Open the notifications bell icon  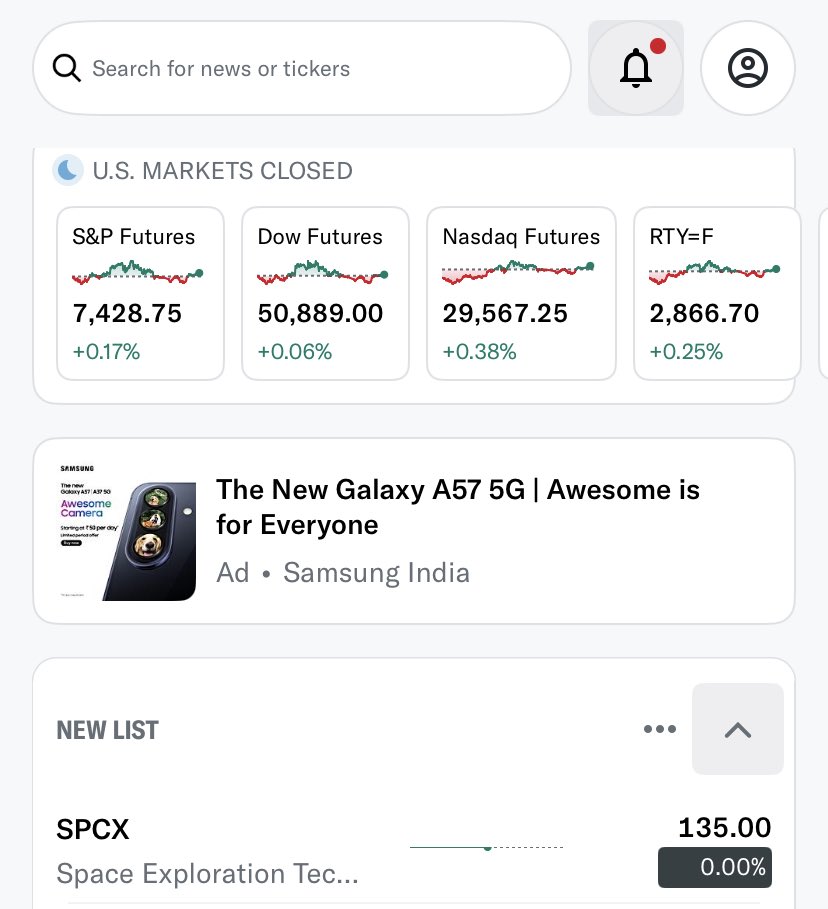(x=635, y=68)
